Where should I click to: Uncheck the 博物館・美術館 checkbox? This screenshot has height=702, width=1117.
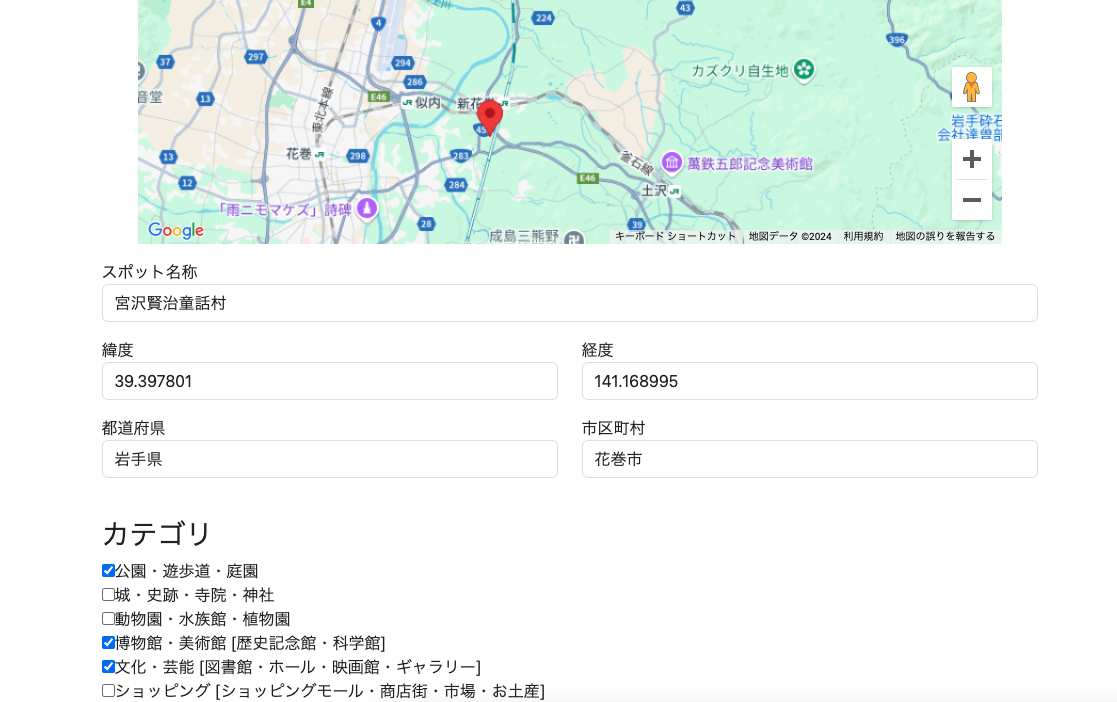(x=108, y=643)
